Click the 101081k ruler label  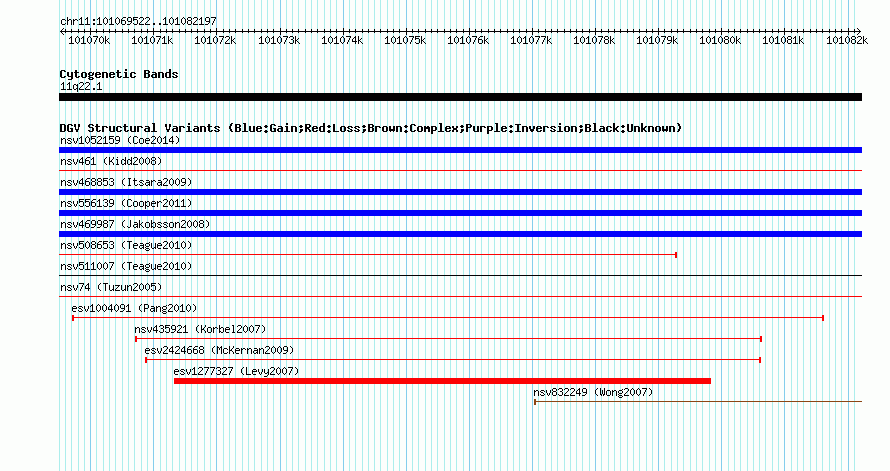point(783,40)
